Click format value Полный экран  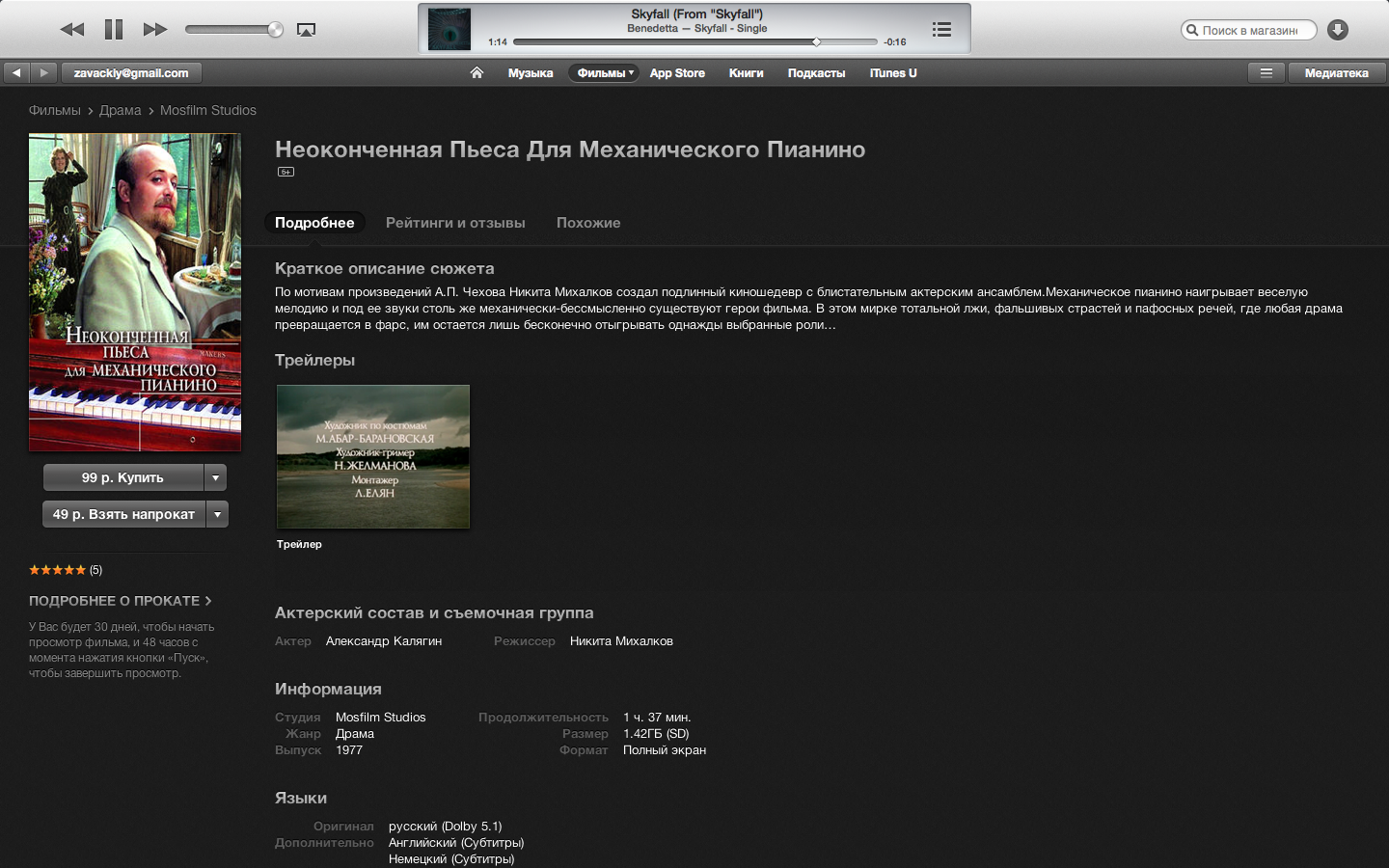[665, 750]
